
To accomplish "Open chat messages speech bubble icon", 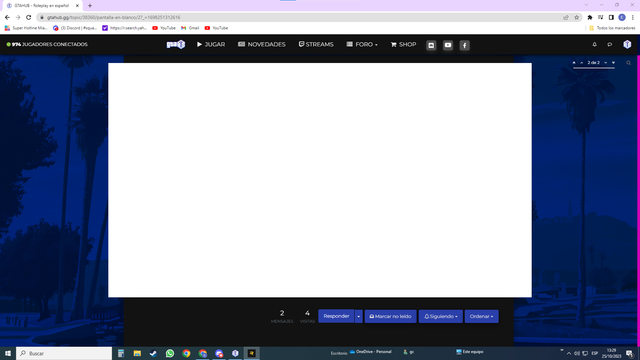I will [609, 44].
